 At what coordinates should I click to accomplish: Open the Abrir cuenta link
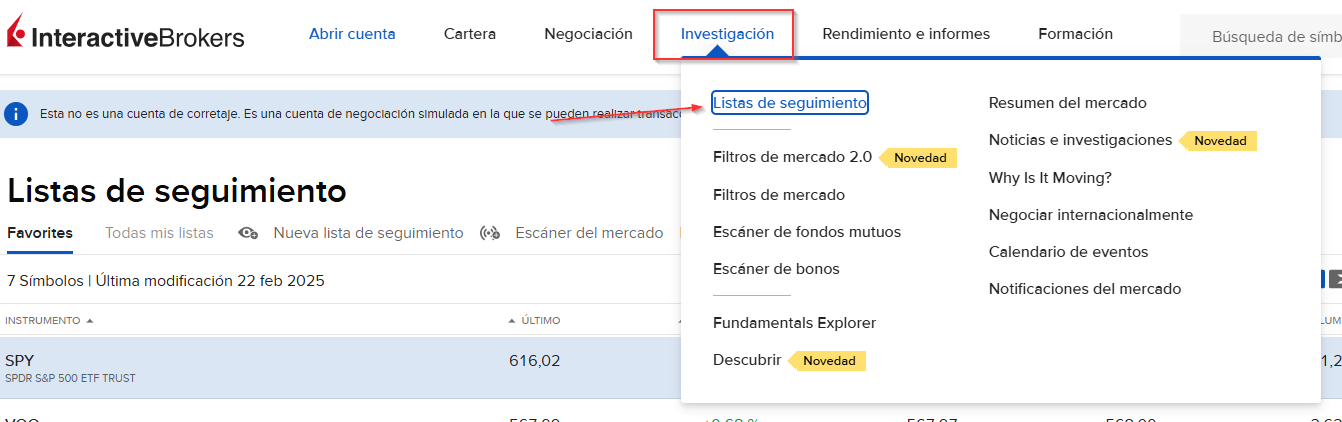click(352, 34)
